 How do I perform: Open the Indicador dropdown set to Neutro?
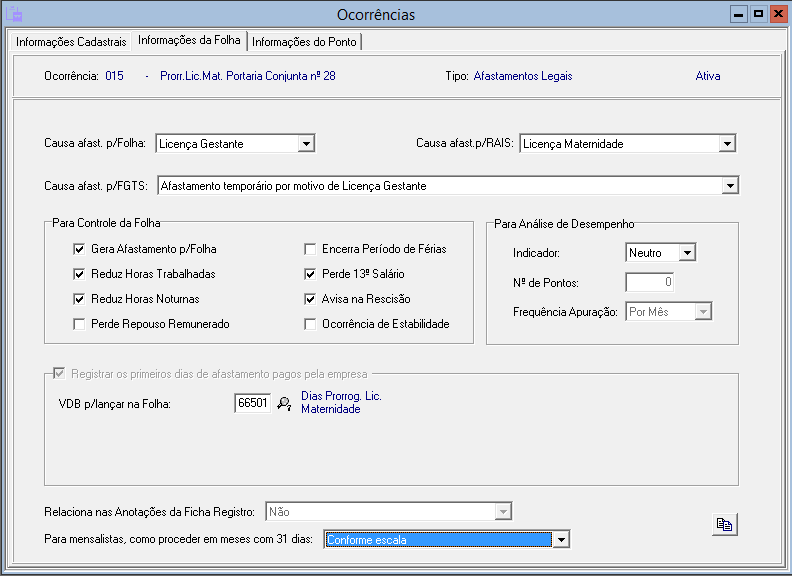[x=686, y=253]
